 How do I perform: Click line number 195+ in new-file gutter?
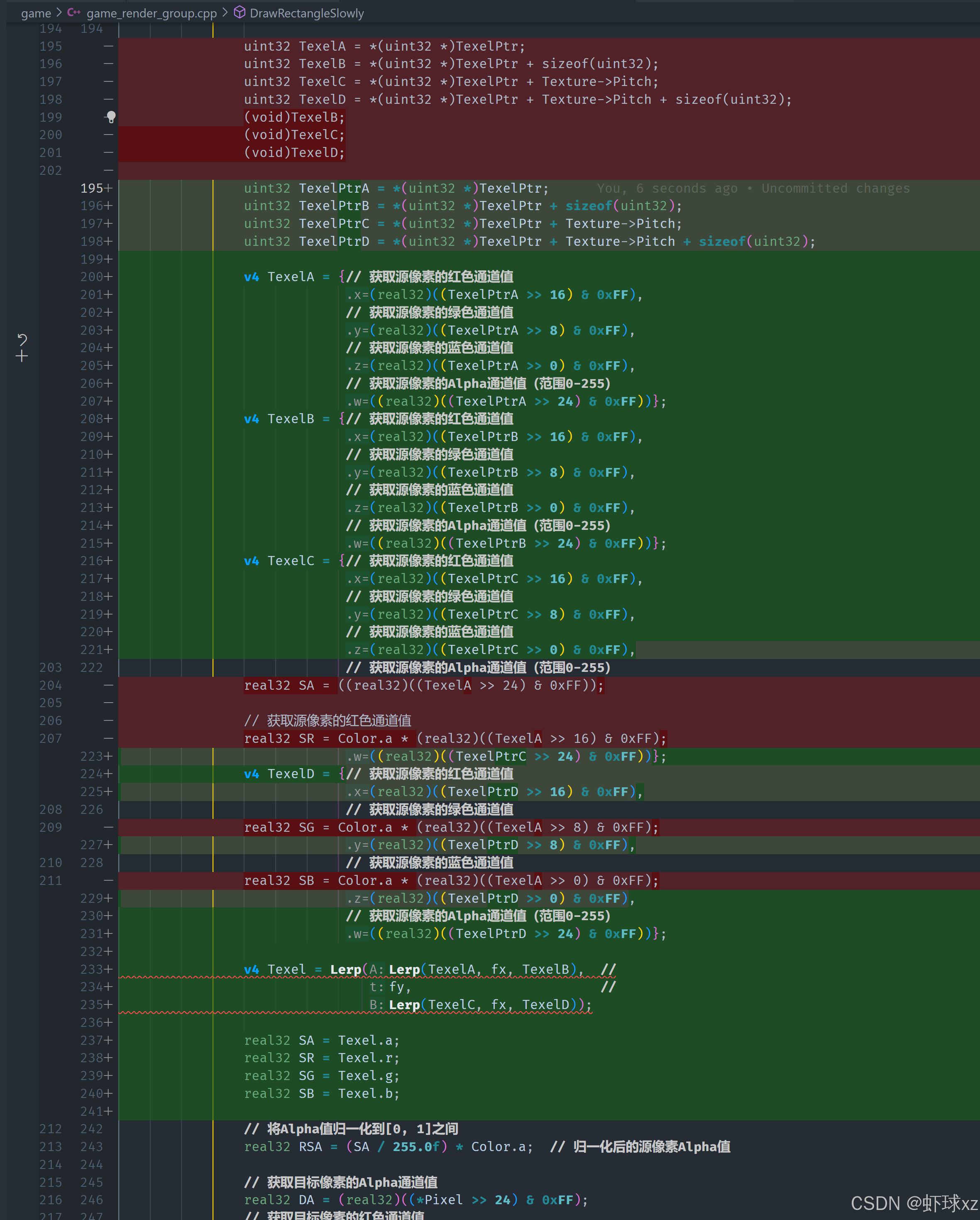point(96,189)
